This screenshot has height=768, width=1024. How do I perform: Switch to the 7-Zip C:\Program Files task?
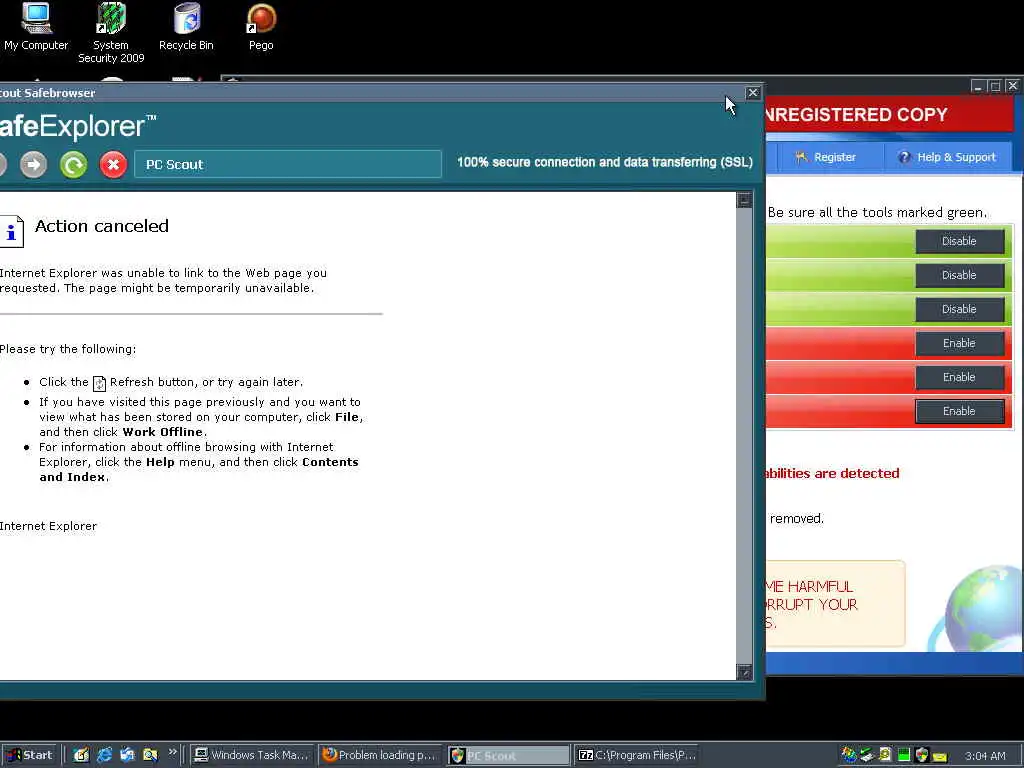637,755
